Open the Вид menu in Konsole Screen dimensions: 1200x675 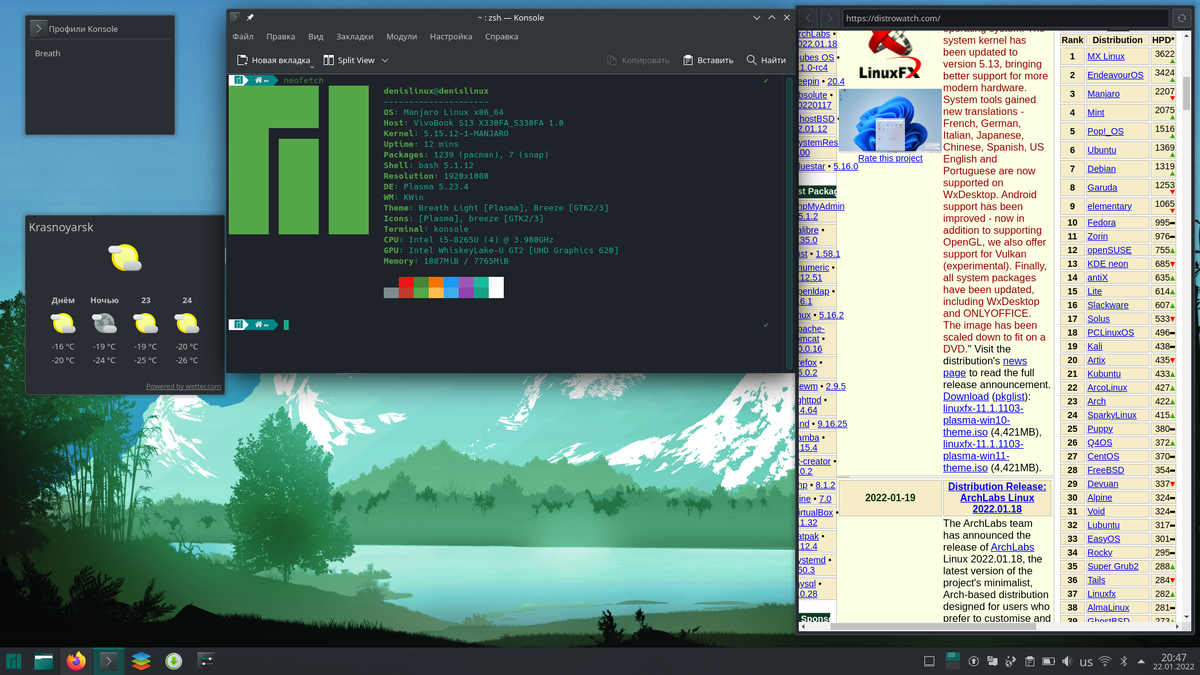[316, 36]
